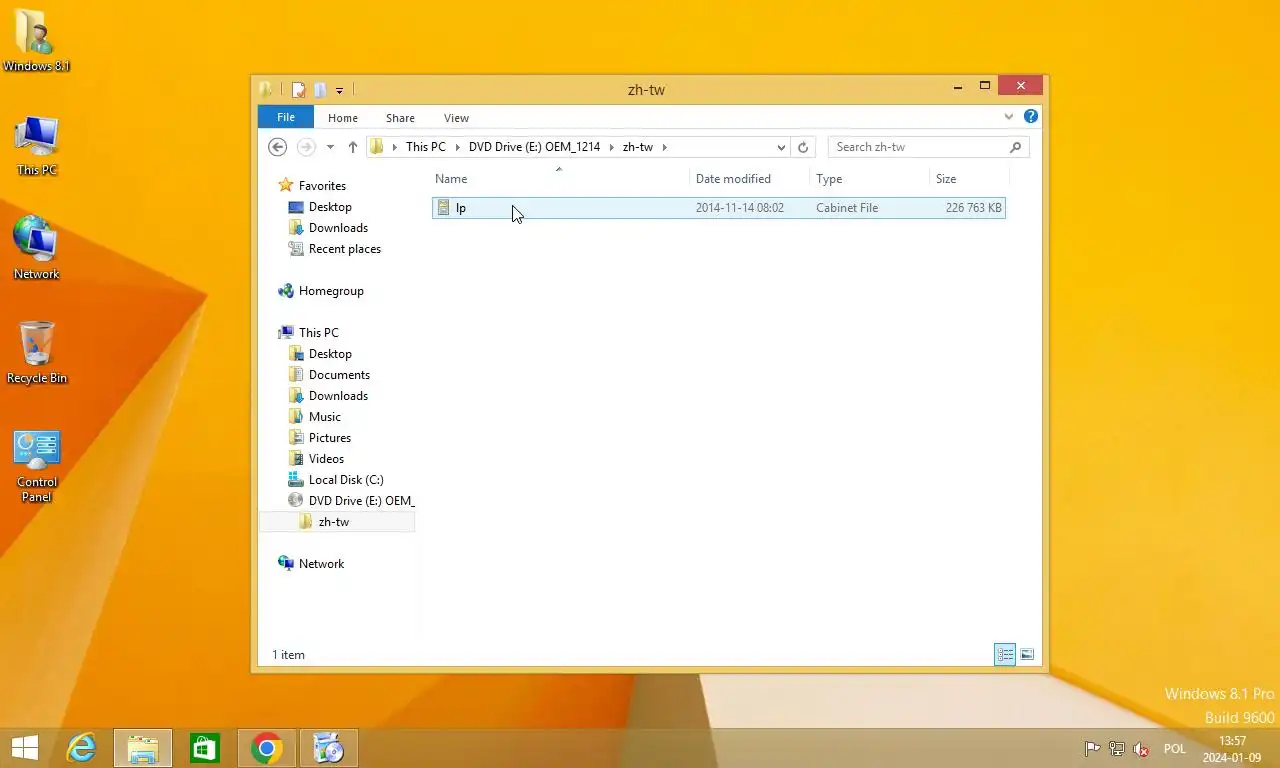Open the Help question mark icon

pos(1031,117)
